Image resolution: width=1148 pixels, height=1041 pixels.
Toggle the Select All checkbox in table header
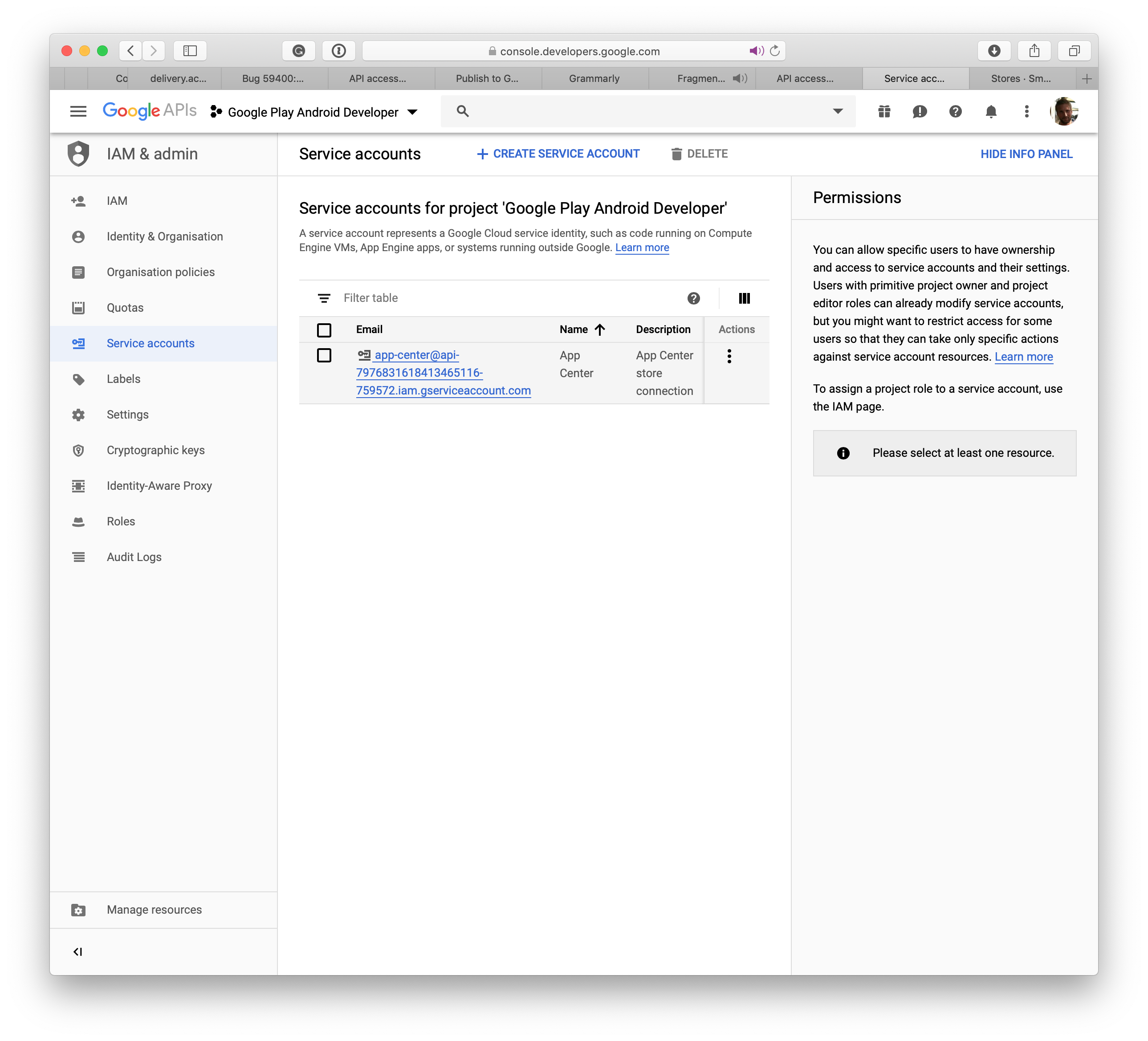coord(324,329)
